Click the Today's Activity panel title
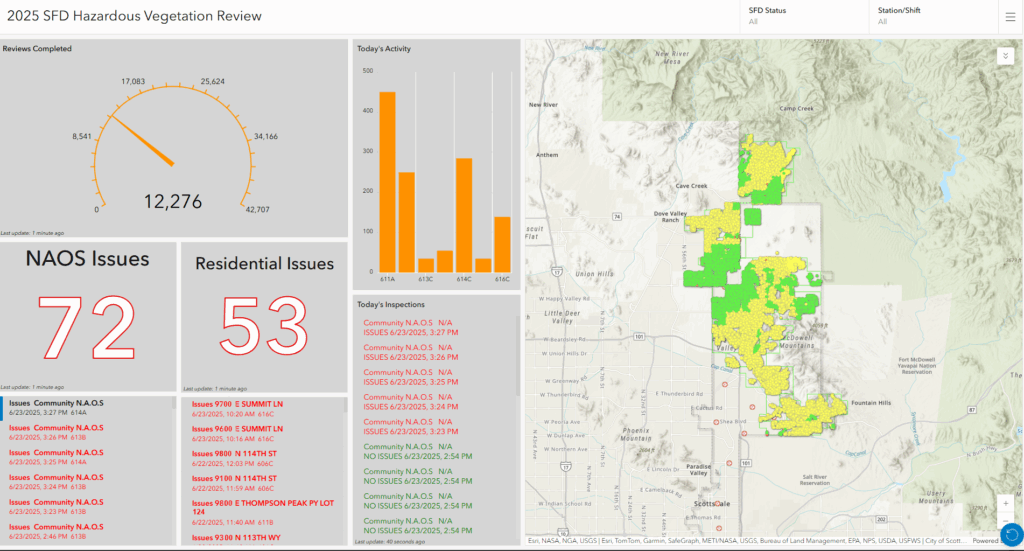The height and width of the screenshot is (551, 1024). coord(384,49)
